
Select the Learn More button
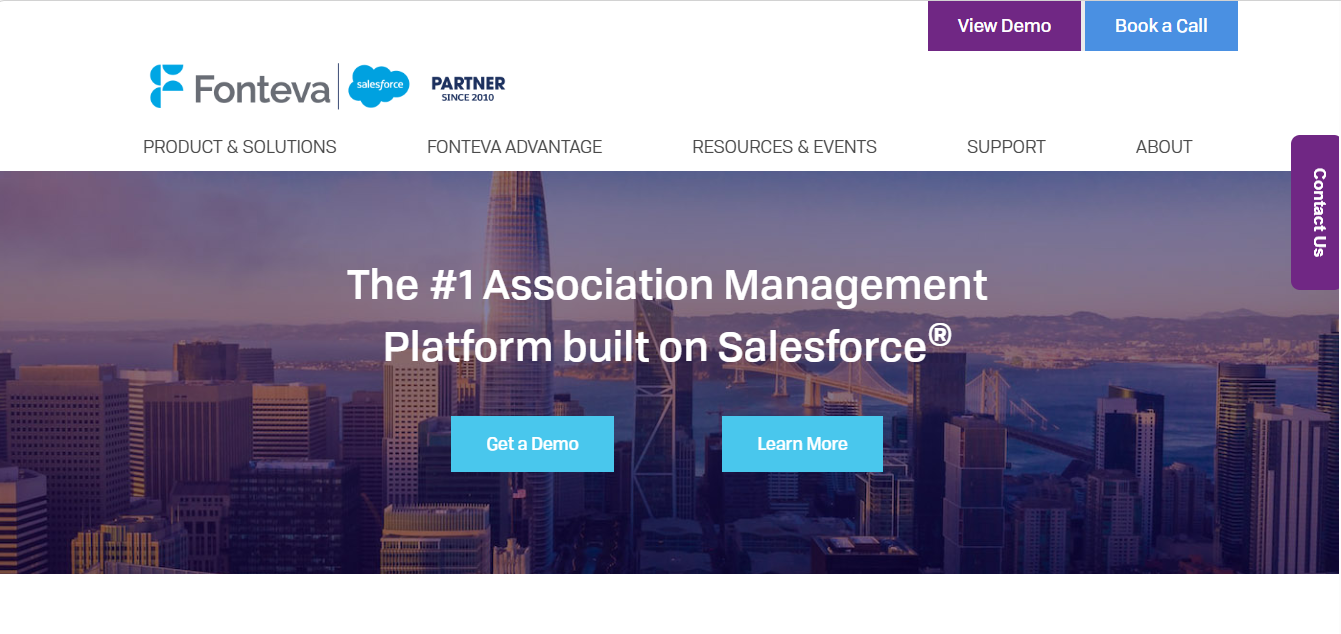tap(802, 444)
